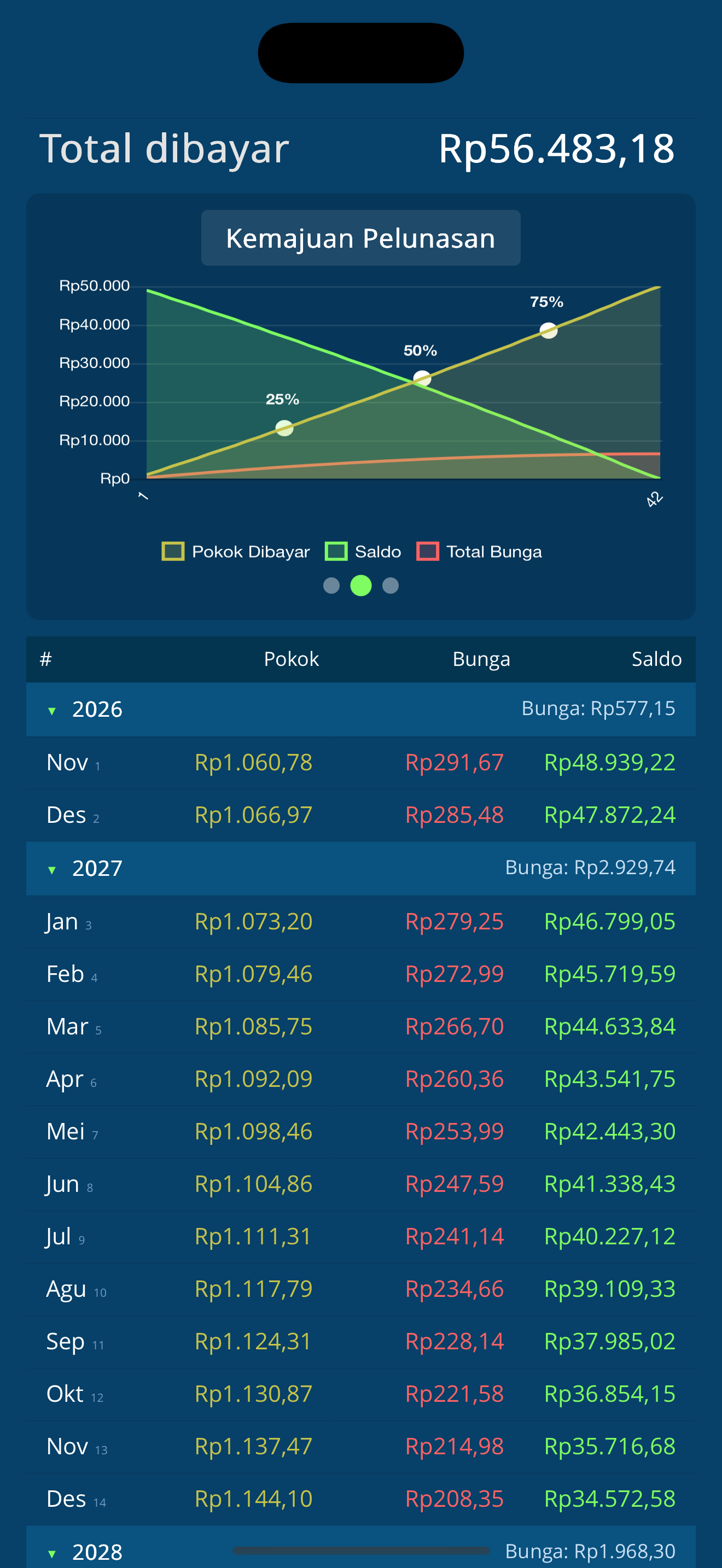Tap the # column header
The height and width of the screenshot is (1568, 722).
(45, 659)
